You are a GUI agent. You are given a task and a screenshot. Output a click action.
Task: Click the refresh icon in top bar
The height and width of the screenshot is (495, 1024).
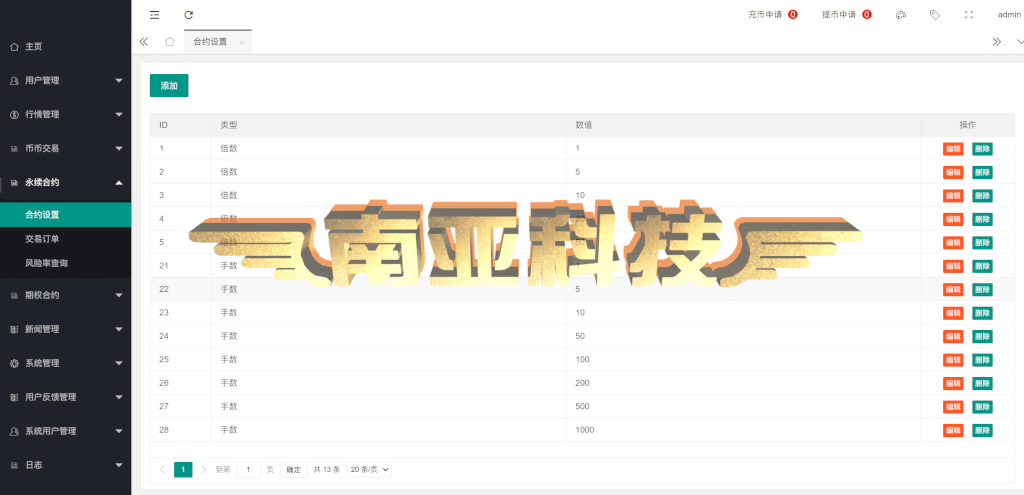click(189, 14)
